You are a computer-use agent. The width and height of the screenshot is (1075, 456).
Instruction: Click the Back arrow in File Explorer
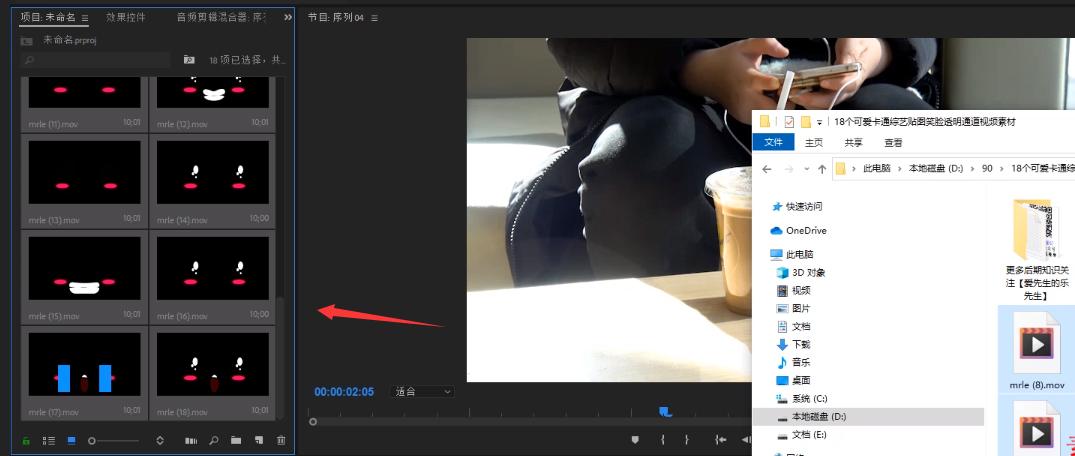point(766,169)
